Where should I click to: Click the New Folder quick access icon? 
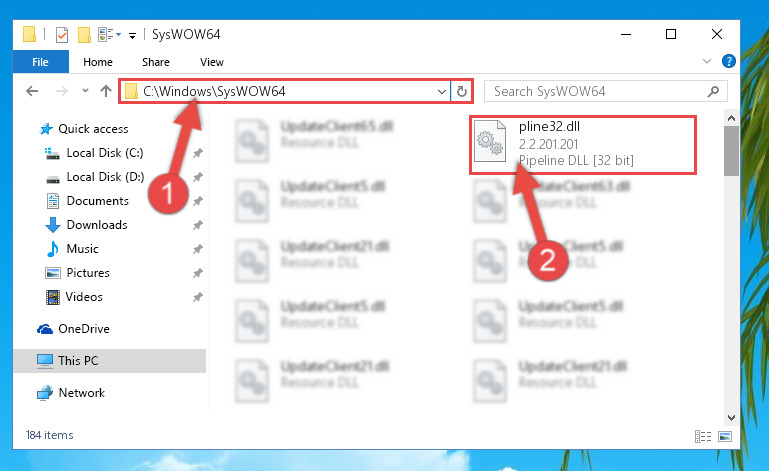[84, 35]
